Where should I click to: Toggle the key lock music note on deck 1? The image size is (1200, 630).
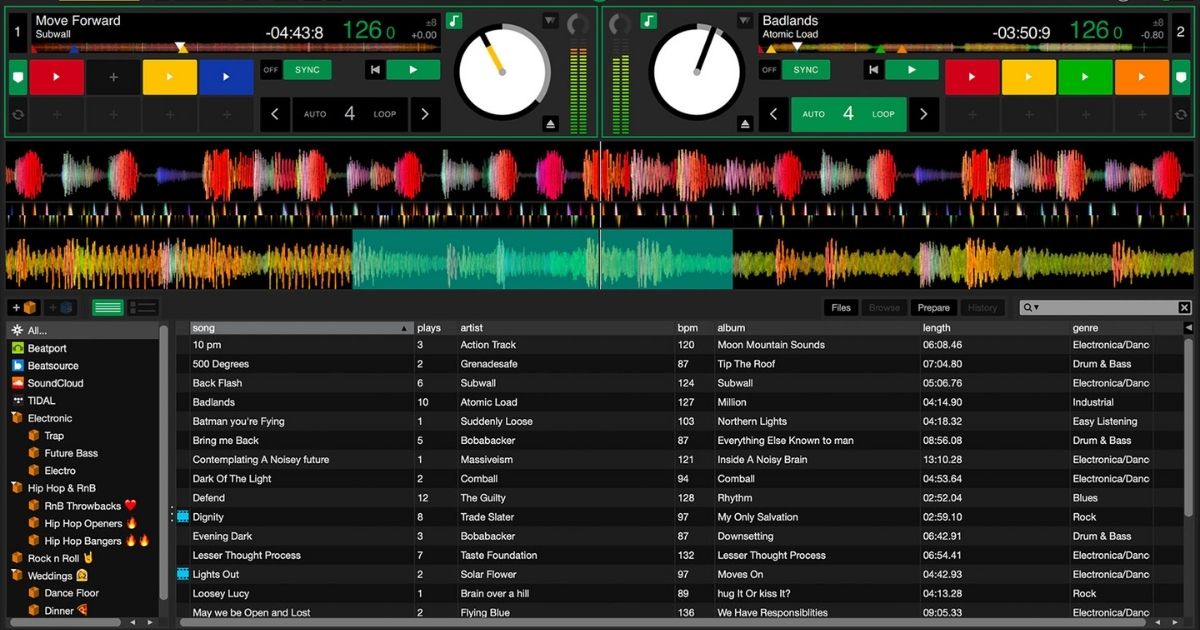[x=453, y=20]
